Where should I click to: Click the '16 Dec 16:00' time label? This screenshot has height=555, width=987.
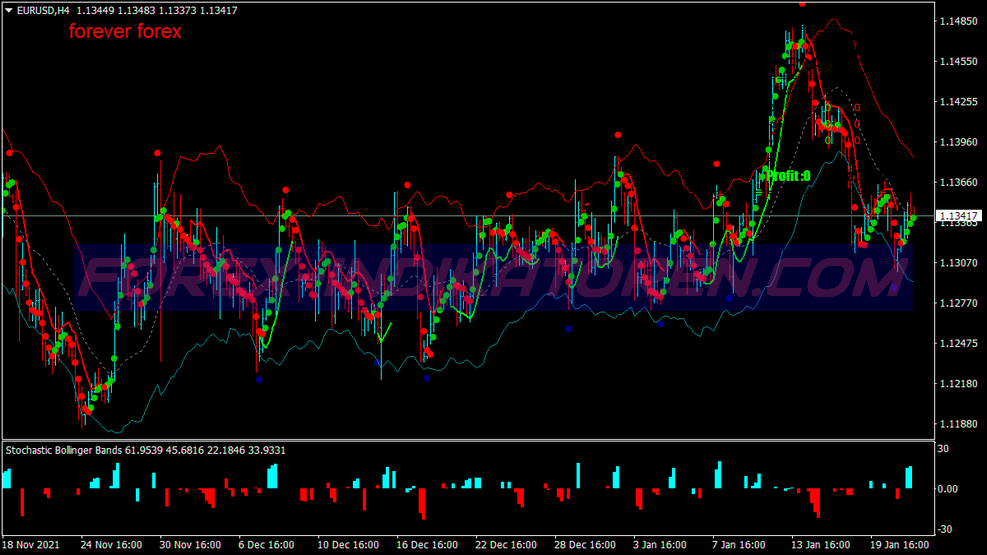[x=427, y=546]
